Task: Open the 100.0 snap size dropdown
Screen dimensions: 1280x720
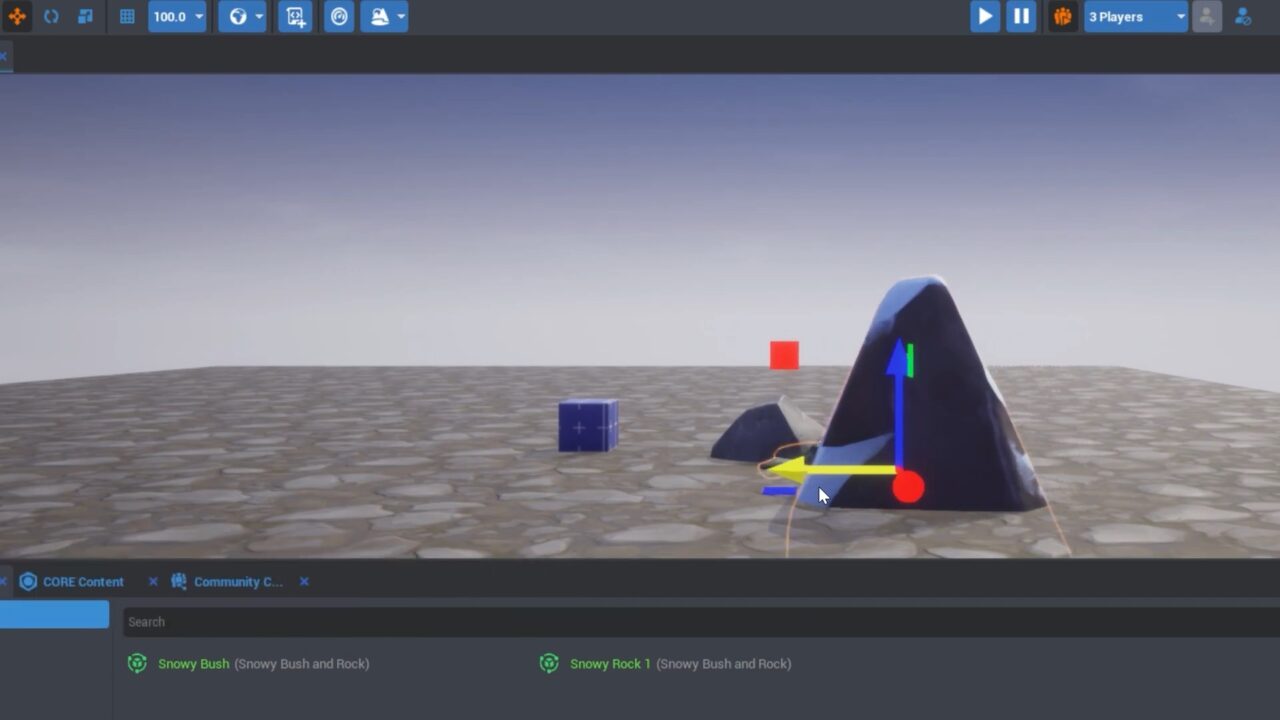Action: [177, 16]
